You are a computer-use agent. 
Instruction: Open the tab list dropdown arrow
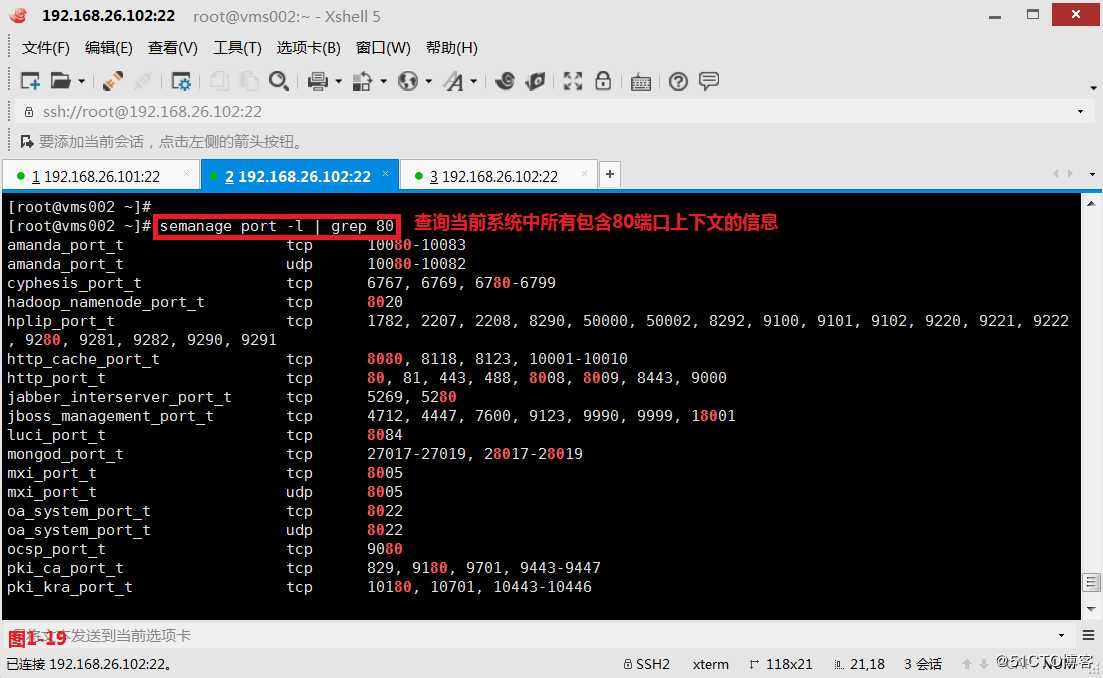pos(1092,174)
